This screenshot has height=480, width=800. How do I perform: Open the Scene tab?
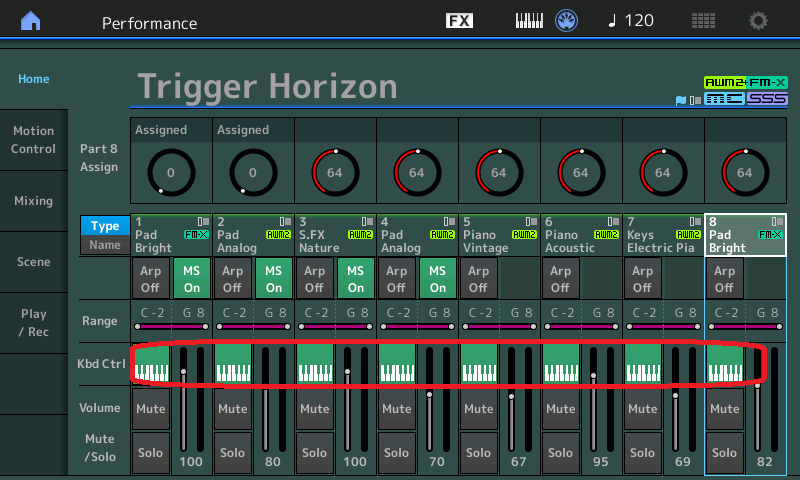(33, 262)
